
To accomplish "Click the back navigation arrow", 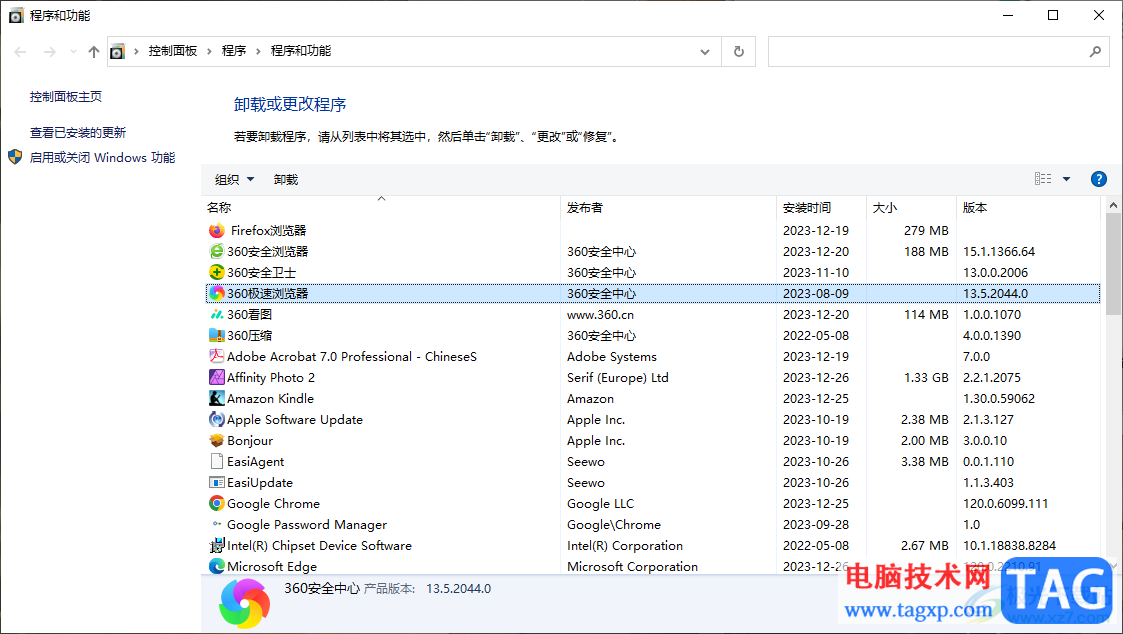I will 20,52.
